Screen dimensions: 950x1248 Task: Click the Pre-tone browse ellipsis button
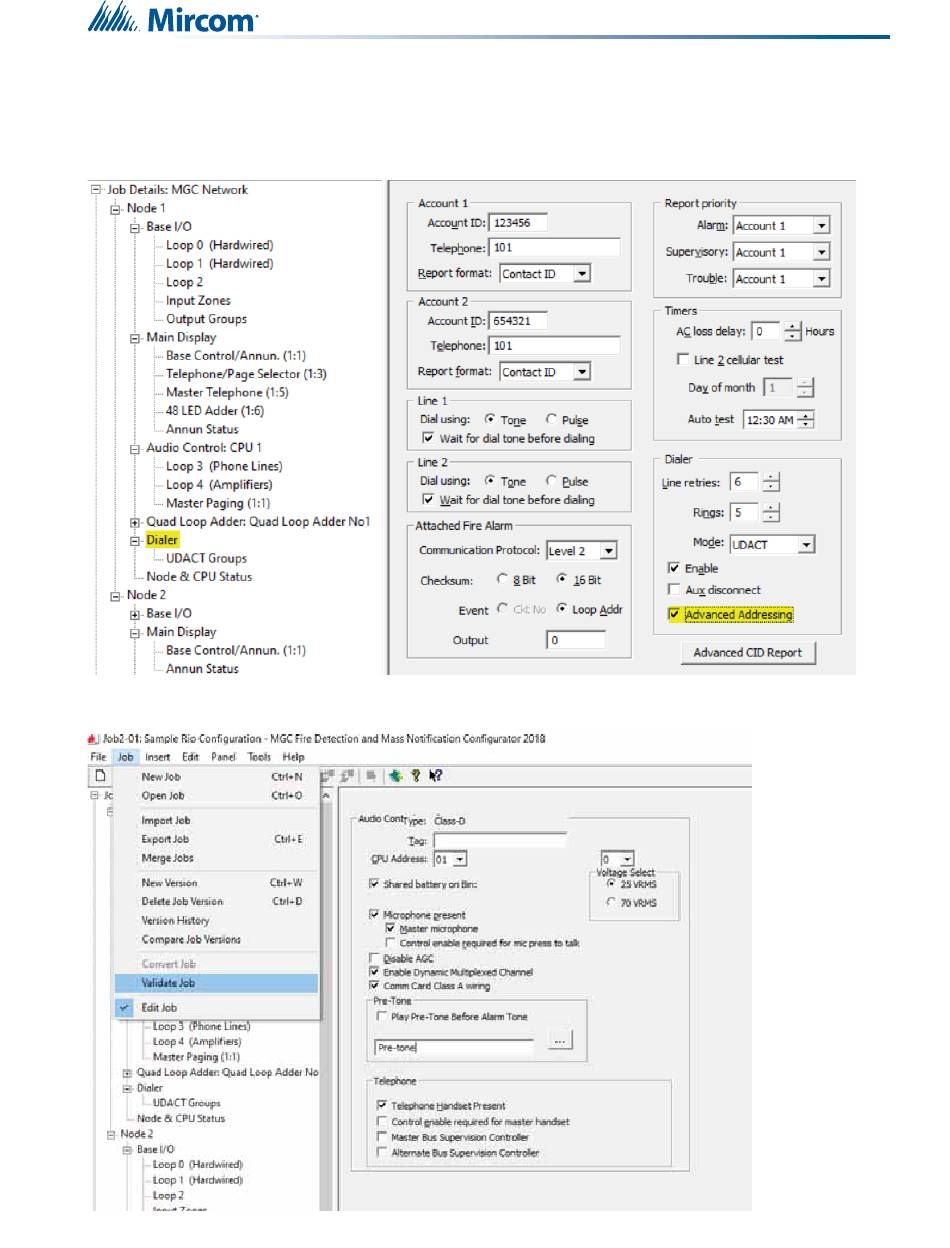point(561,1041)
